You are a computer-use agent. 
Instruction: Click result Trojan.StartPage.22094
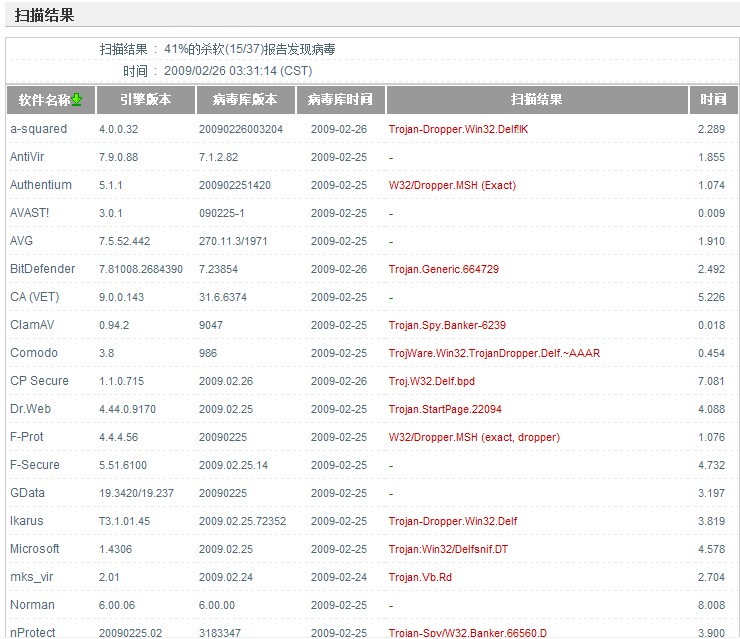445,409
